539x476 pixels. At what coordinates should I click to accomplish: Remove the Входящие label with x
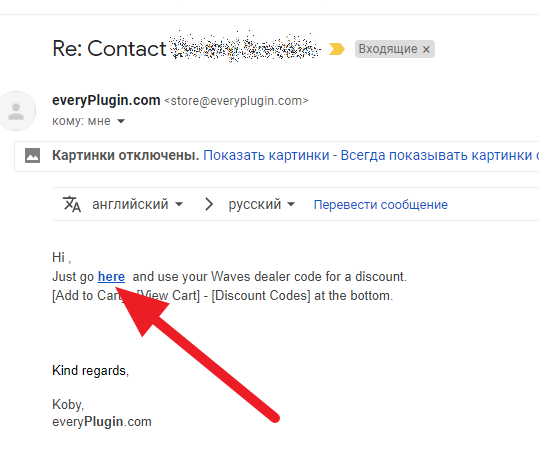pyautogui.click(x=426, y=49)
